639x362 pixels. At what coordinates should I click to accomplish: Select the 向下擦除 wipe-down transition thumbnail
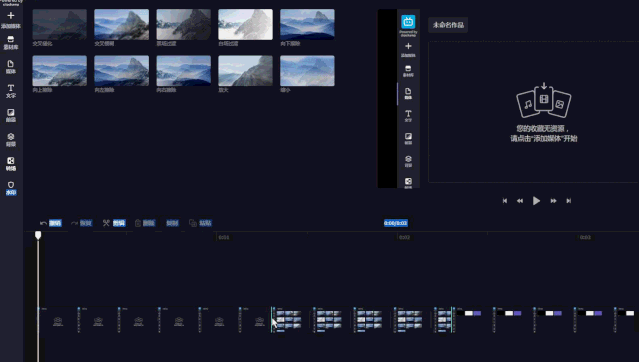[x=307, y=24]
